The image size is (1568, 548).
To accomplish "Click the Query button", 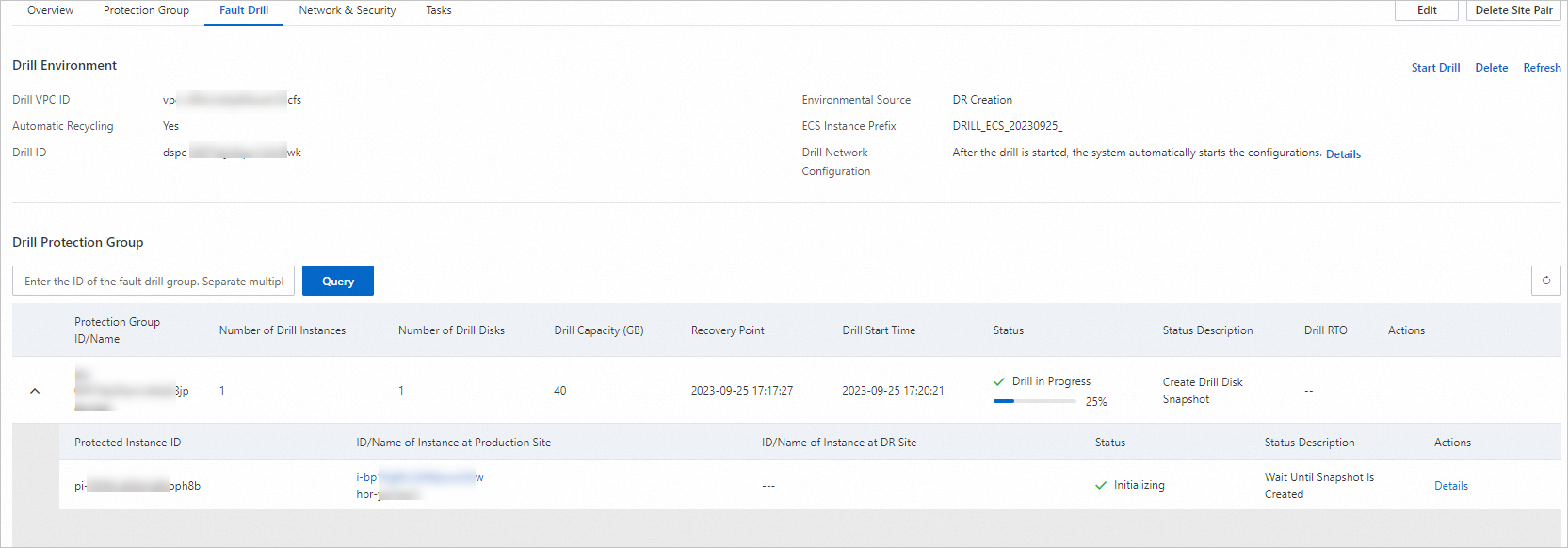I will [338, 281].
